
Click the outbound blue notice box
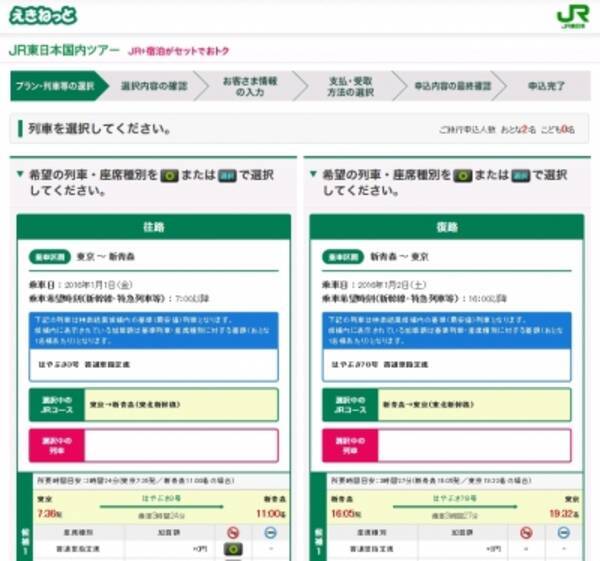click(x=154, y=330)
